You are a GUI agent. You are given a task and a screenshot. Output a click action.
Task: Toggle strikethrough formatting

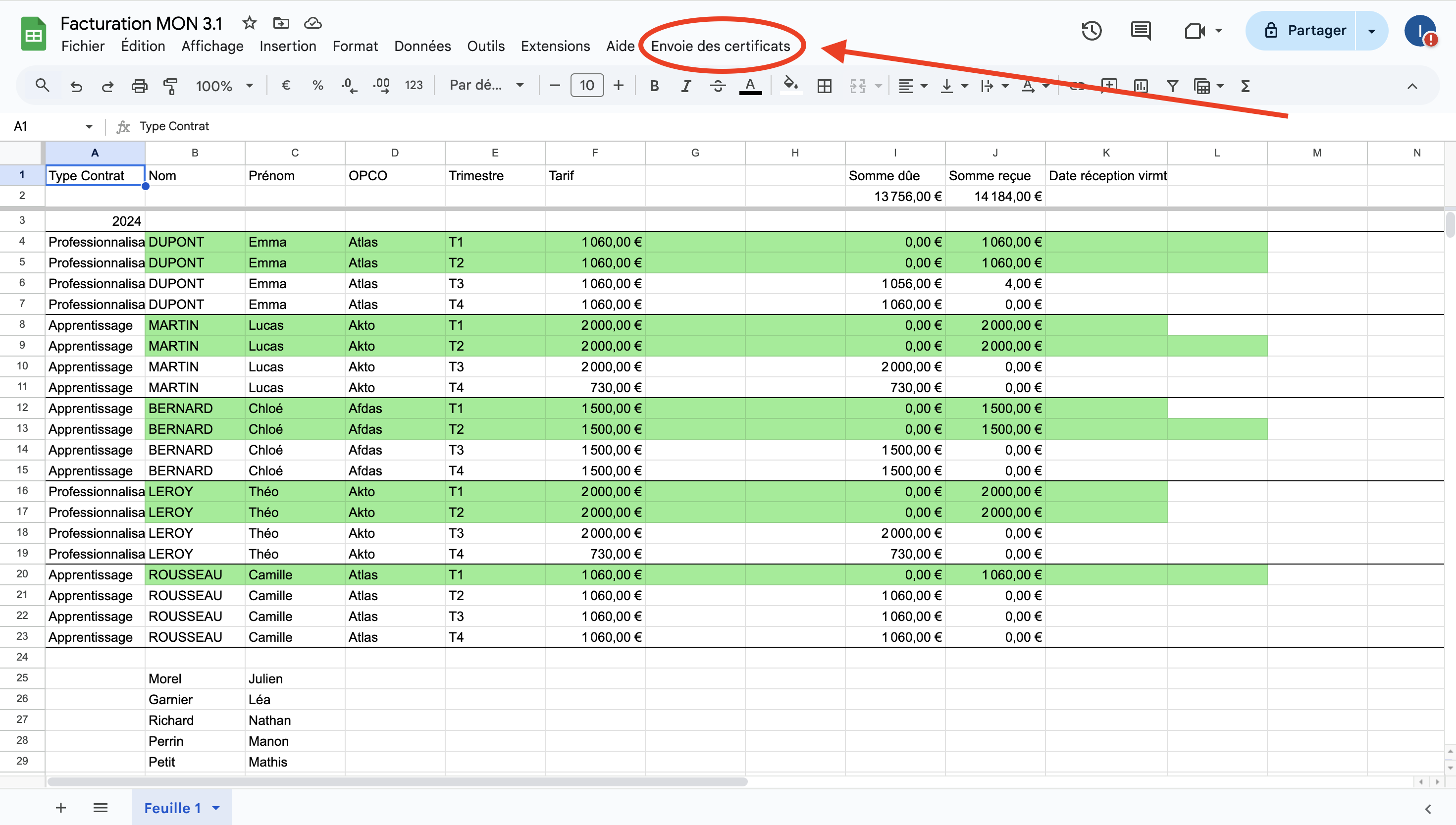pos(717,86)
